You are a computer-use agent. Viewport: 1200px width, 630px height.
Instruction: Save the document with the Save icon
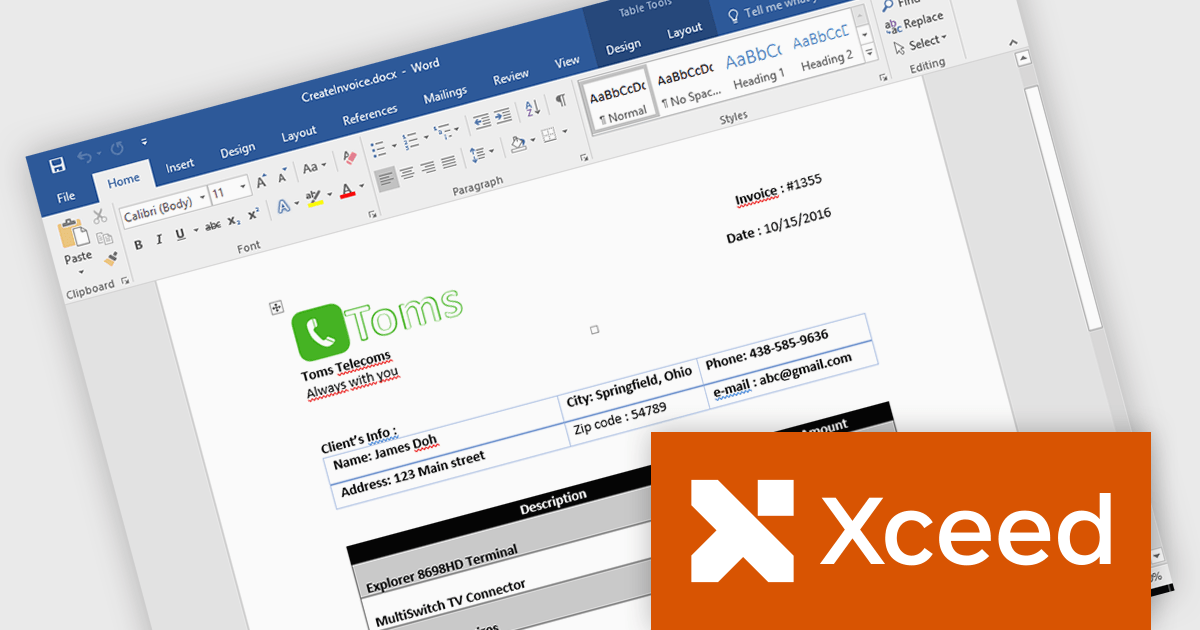click(57, 165)
